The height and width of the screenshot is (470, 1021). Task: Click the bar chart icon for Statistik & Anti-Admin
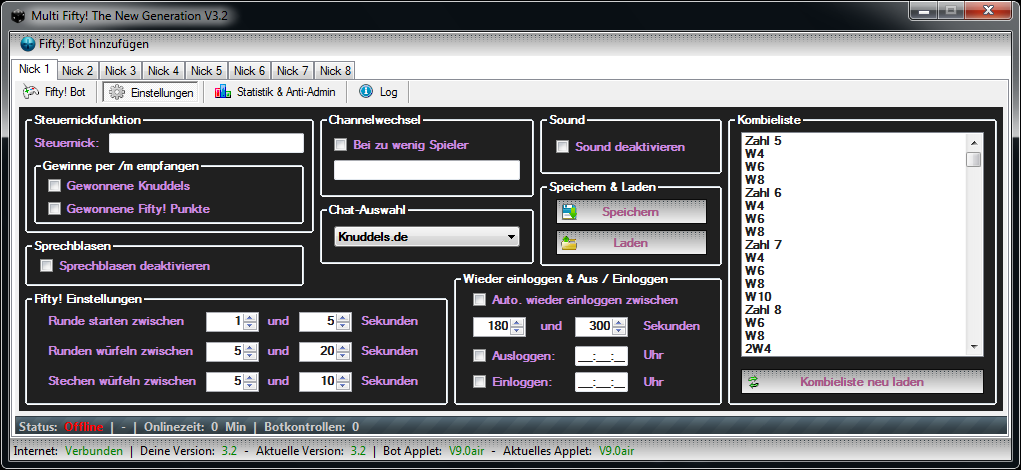pyautogui.click(x=223, y=92)
